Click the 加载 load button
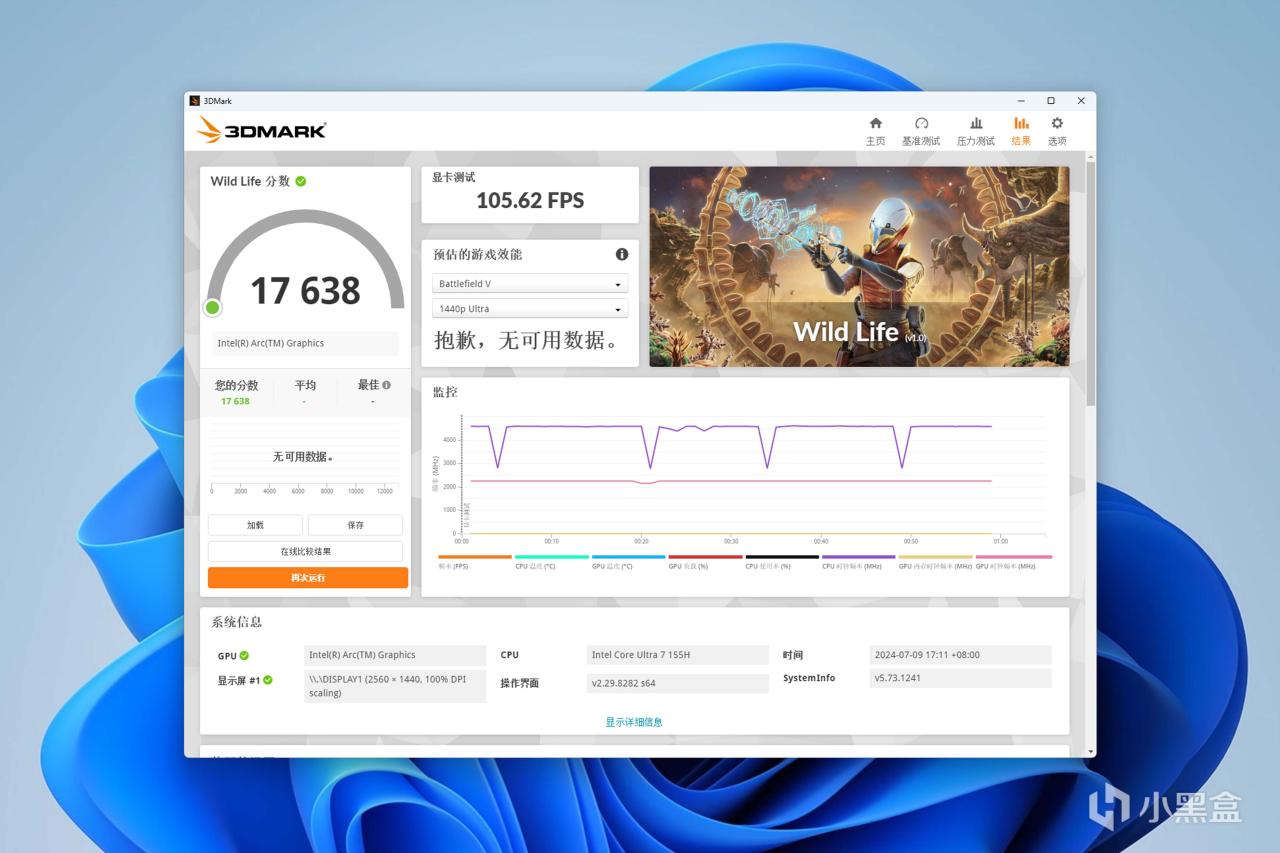Viewport: 1280px width, 853px height. coord(255,525)
